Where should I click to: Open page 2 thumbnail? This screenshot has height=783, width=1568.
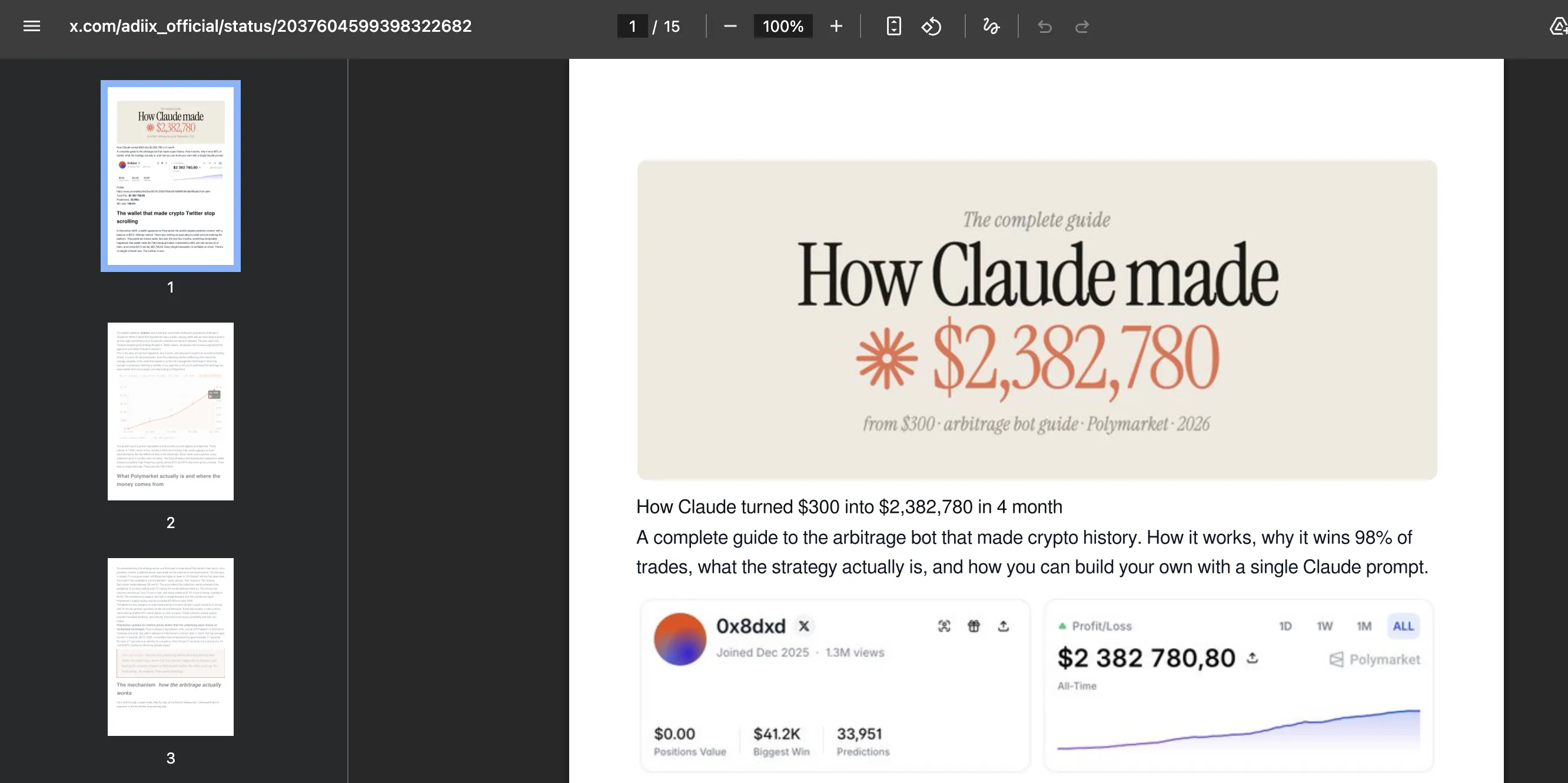(171, 412)
